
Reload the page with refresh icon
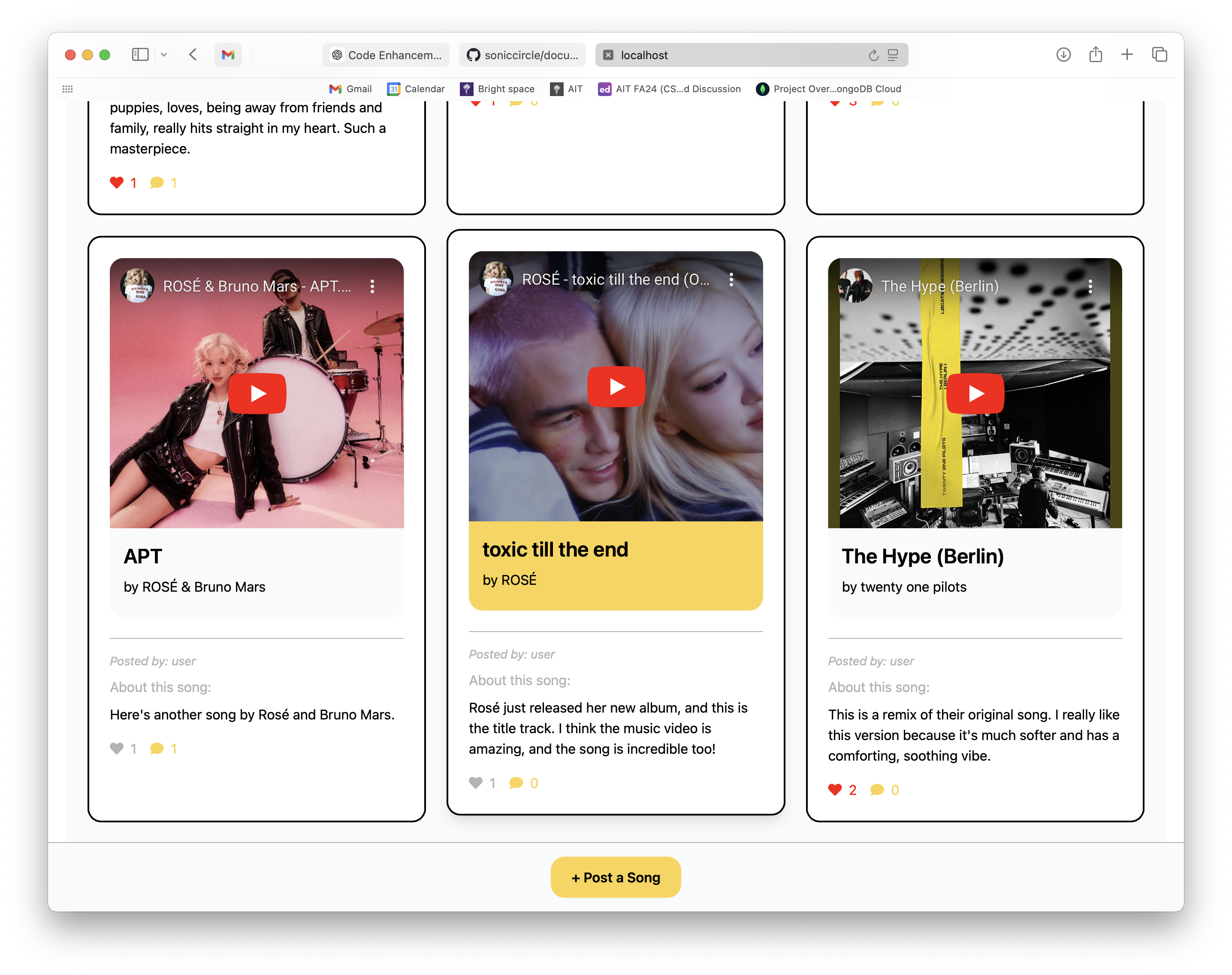[873, 55]
